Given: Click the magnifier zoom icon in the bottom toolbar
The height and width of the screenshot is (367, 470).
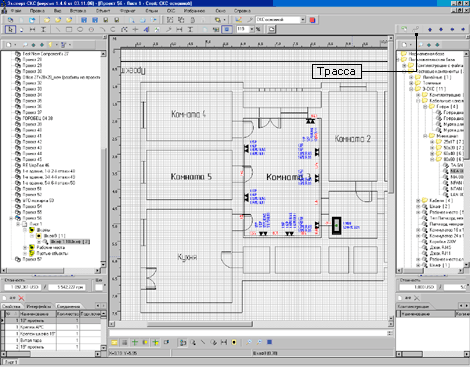Looking at the screenshot, I should [x=193, y=342].
